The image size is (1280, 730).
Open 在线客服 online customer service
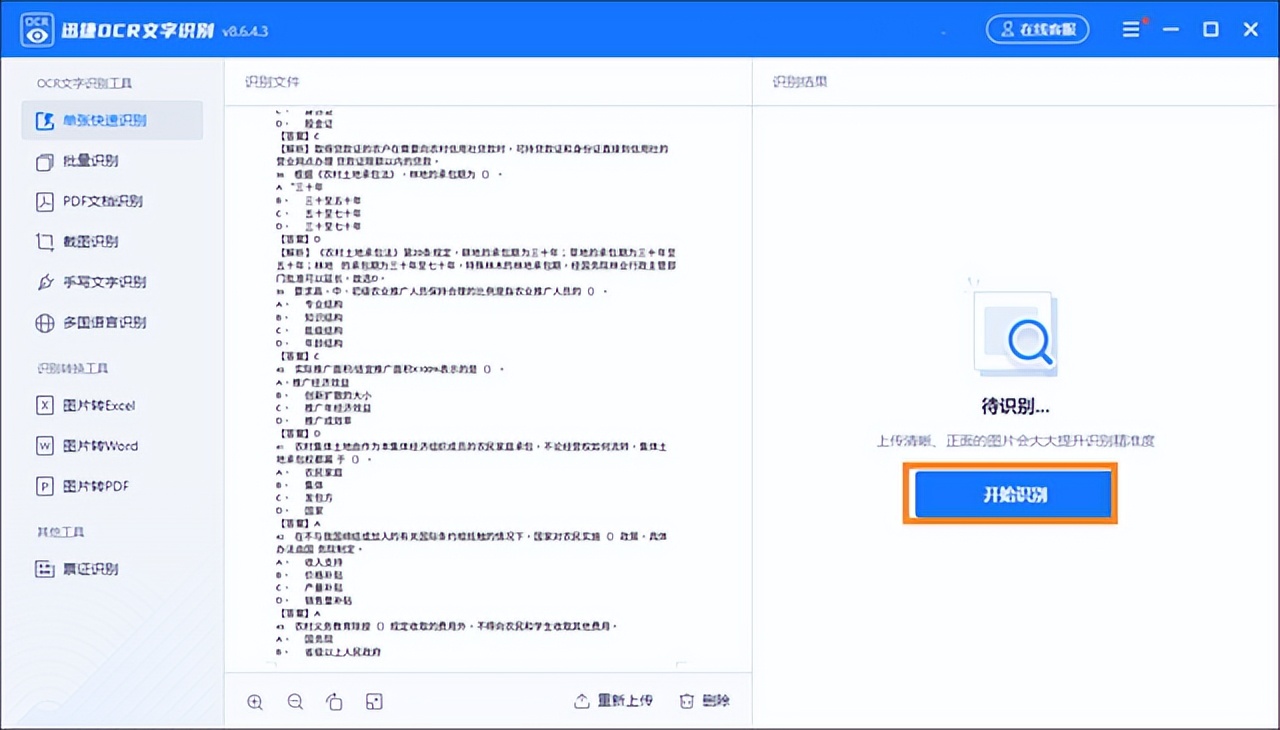(1037, 29)
